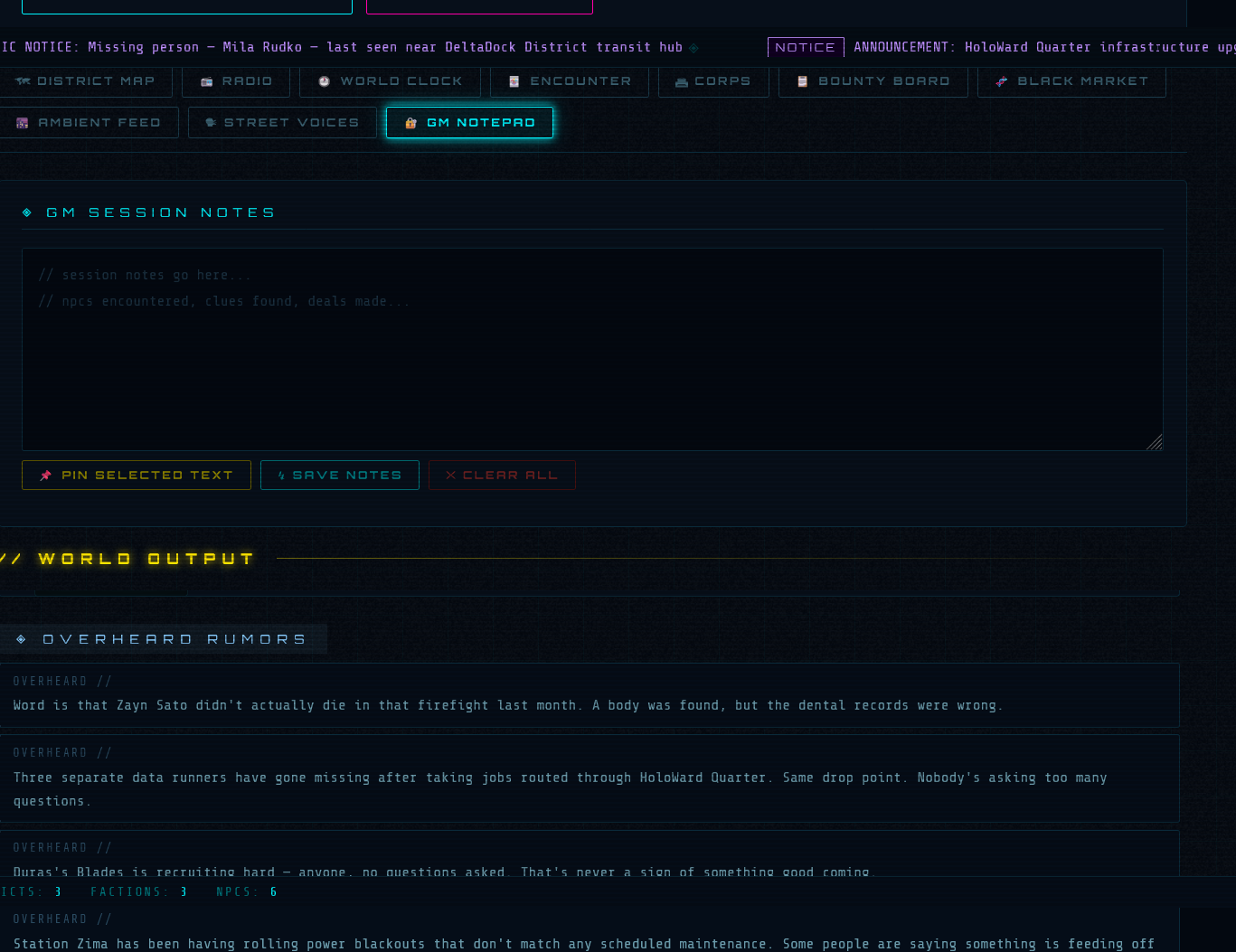Select the Zayn Sato rumor entry

coord(590,695)
